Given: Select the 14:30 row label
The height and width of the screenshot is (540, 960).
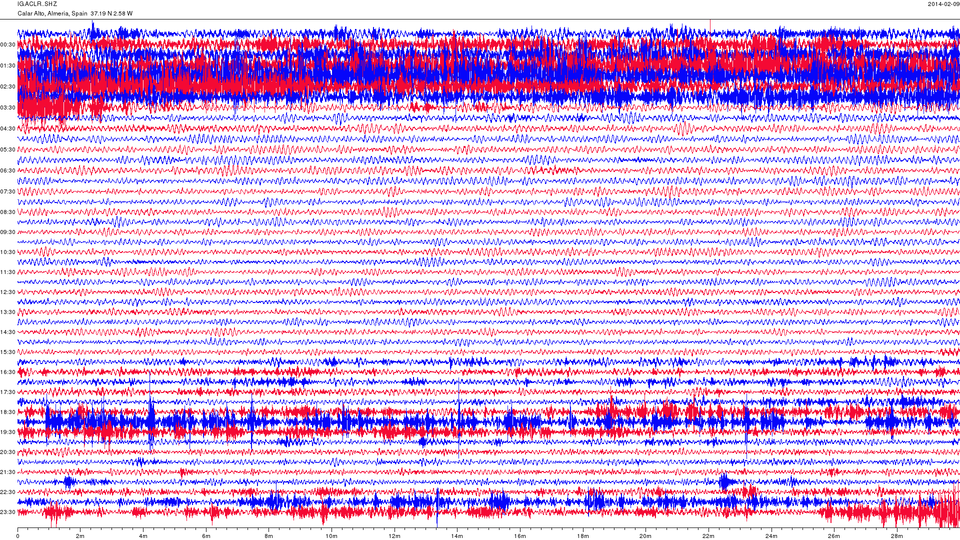Looking at the screenshot, I should [8, 332].
